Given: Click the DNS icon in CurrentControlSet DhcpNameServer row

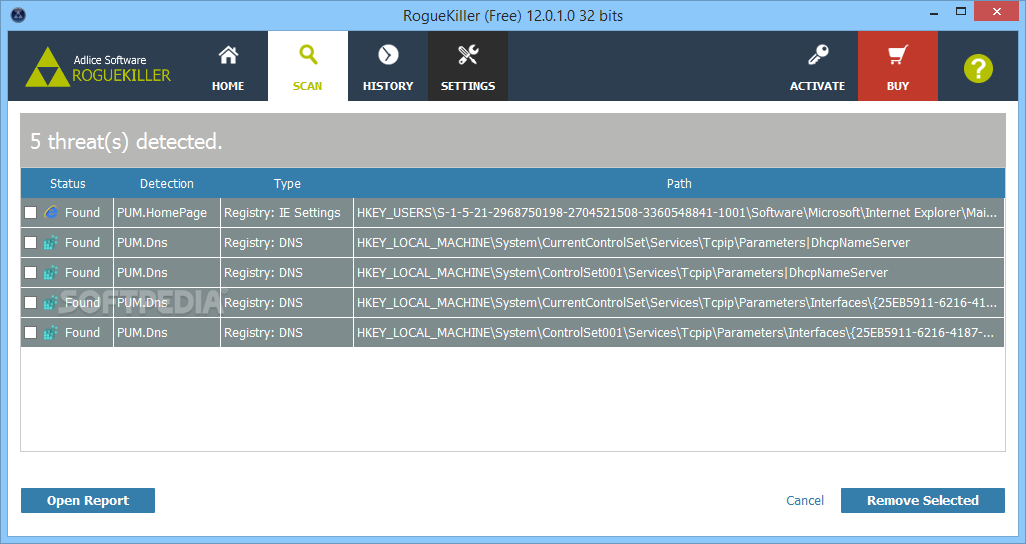Looking at the screenshot, I should [x=51, y=243].
